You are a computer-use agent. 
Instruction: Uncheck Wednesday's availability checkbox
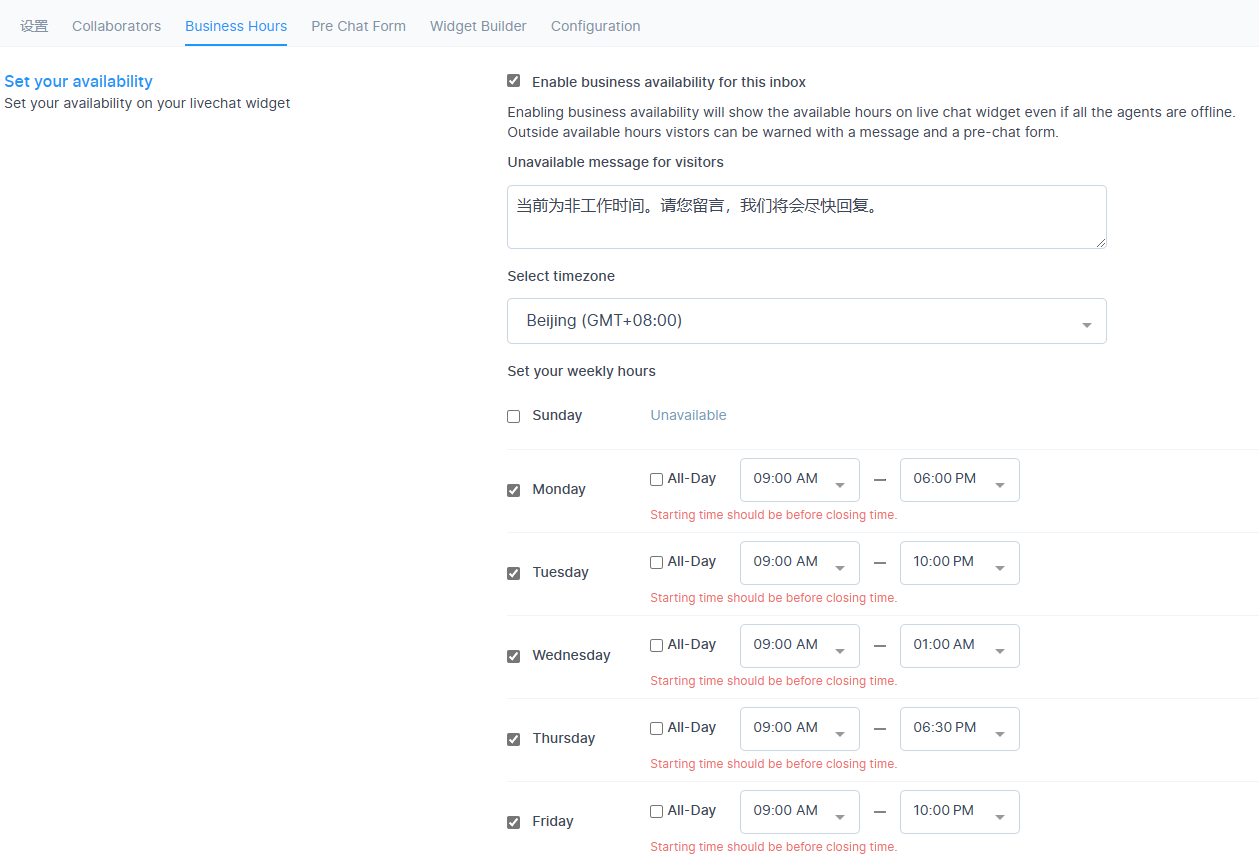coord(513,656)
